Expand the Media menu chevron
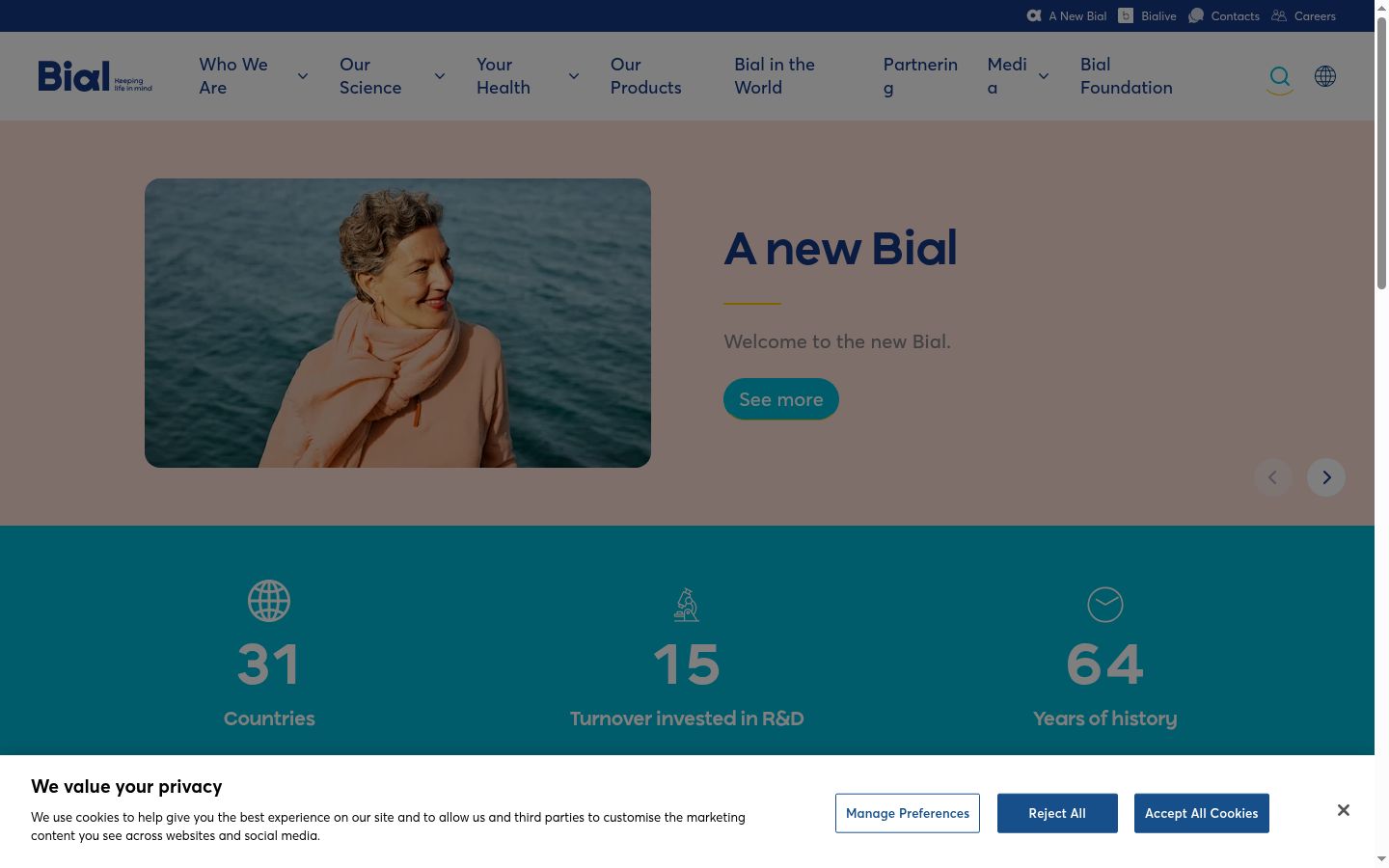 1044,76
